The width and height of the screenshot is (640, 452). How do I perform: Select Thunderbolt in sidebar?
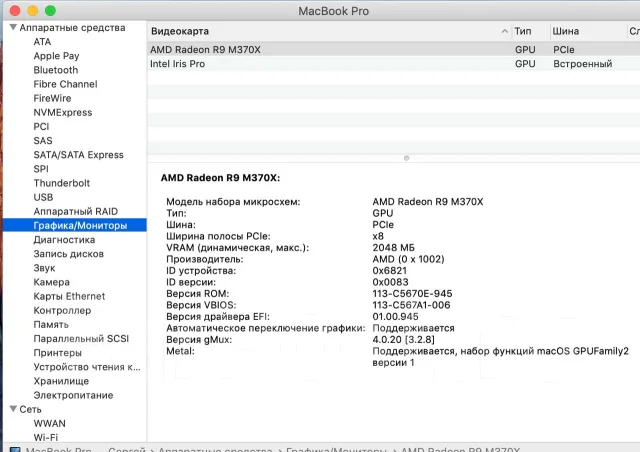62,183
